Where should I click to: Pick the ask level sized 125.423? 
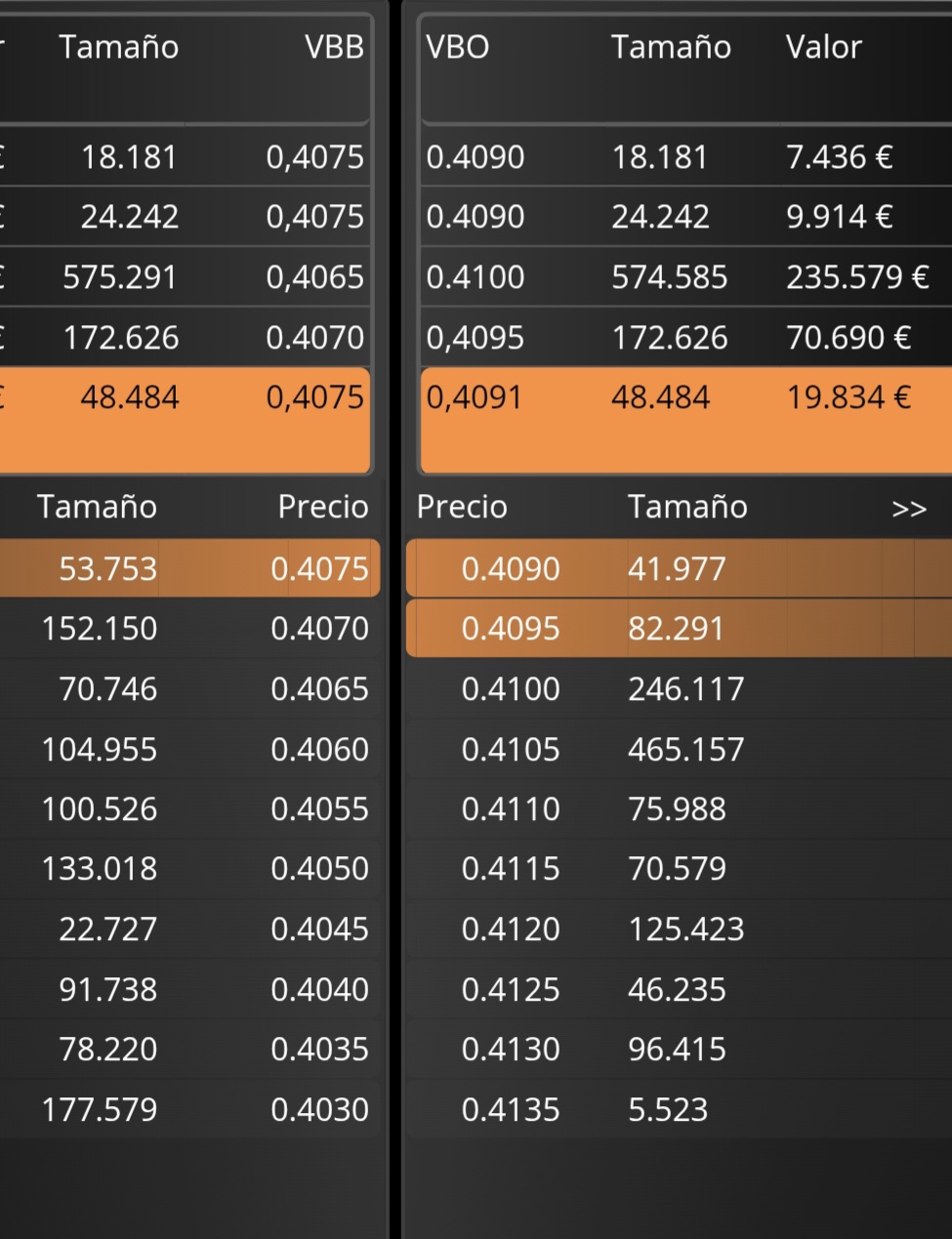tap(685, 929)
